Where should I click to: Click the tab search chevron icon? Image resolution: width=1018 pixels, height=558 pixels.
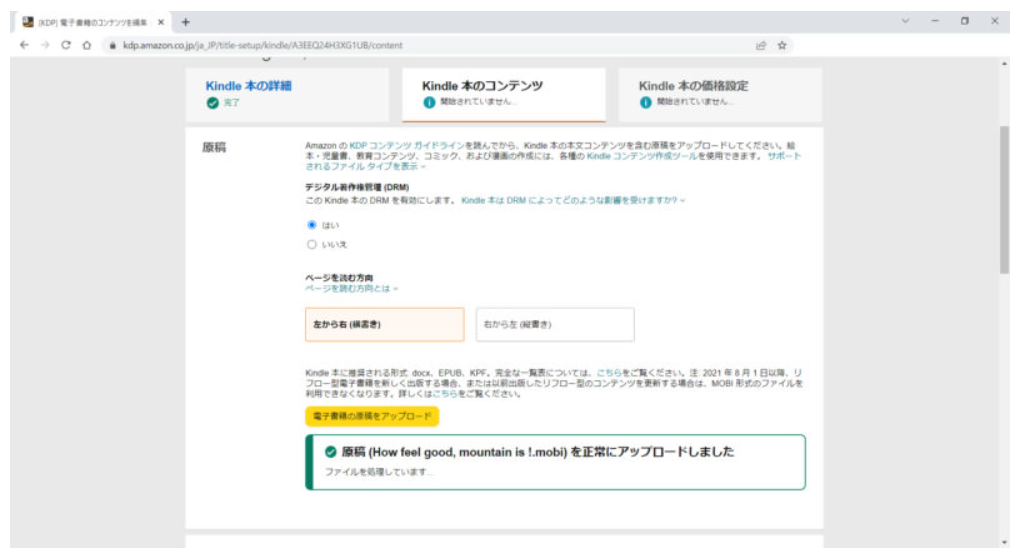tap(905, 21)
